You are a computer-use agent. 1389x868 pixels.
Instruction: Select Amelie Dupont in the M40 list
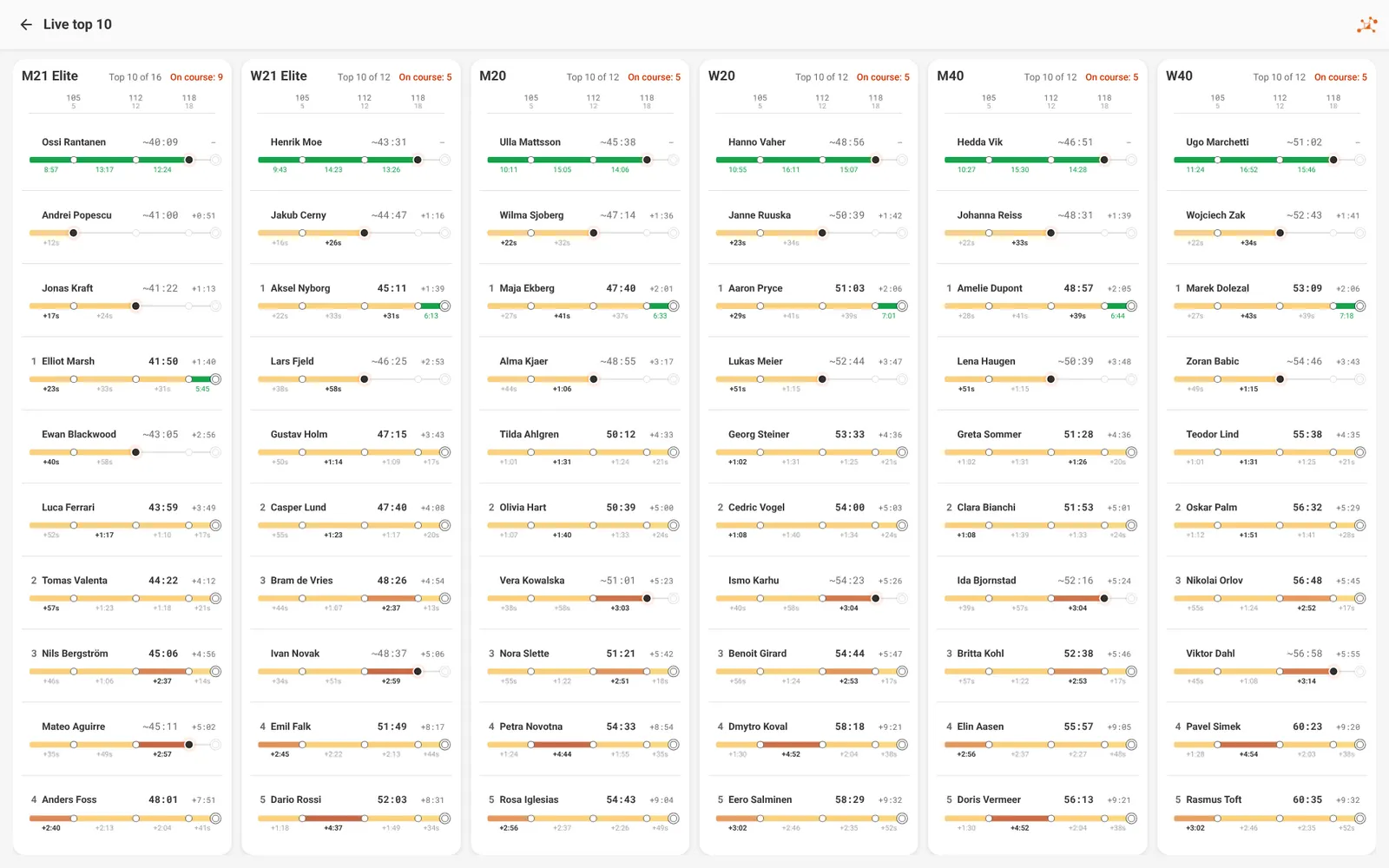[x=990, y=288]
